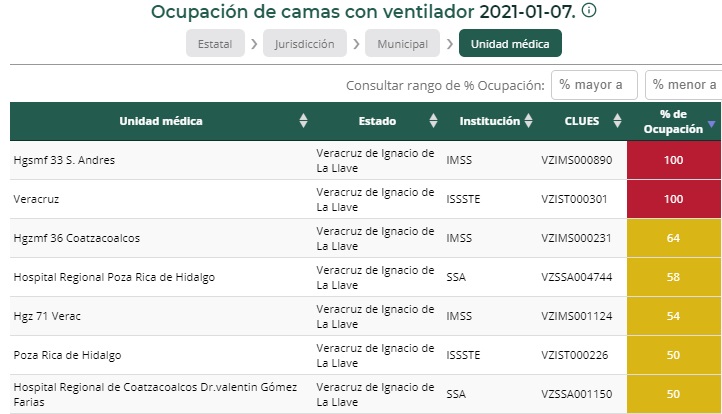
Task: Click the Unidad médica column header
Action: (161, 121)
